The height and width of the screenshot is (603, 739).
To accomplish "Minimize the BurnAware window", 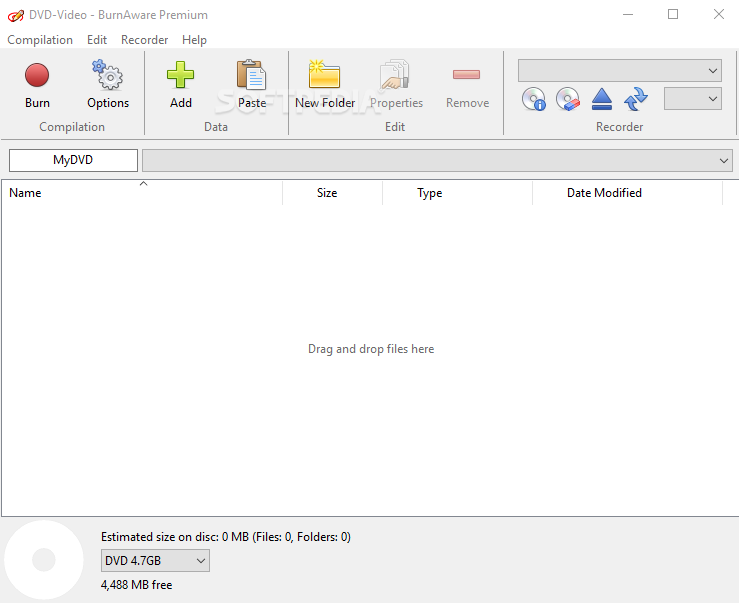I will [628, 15].
